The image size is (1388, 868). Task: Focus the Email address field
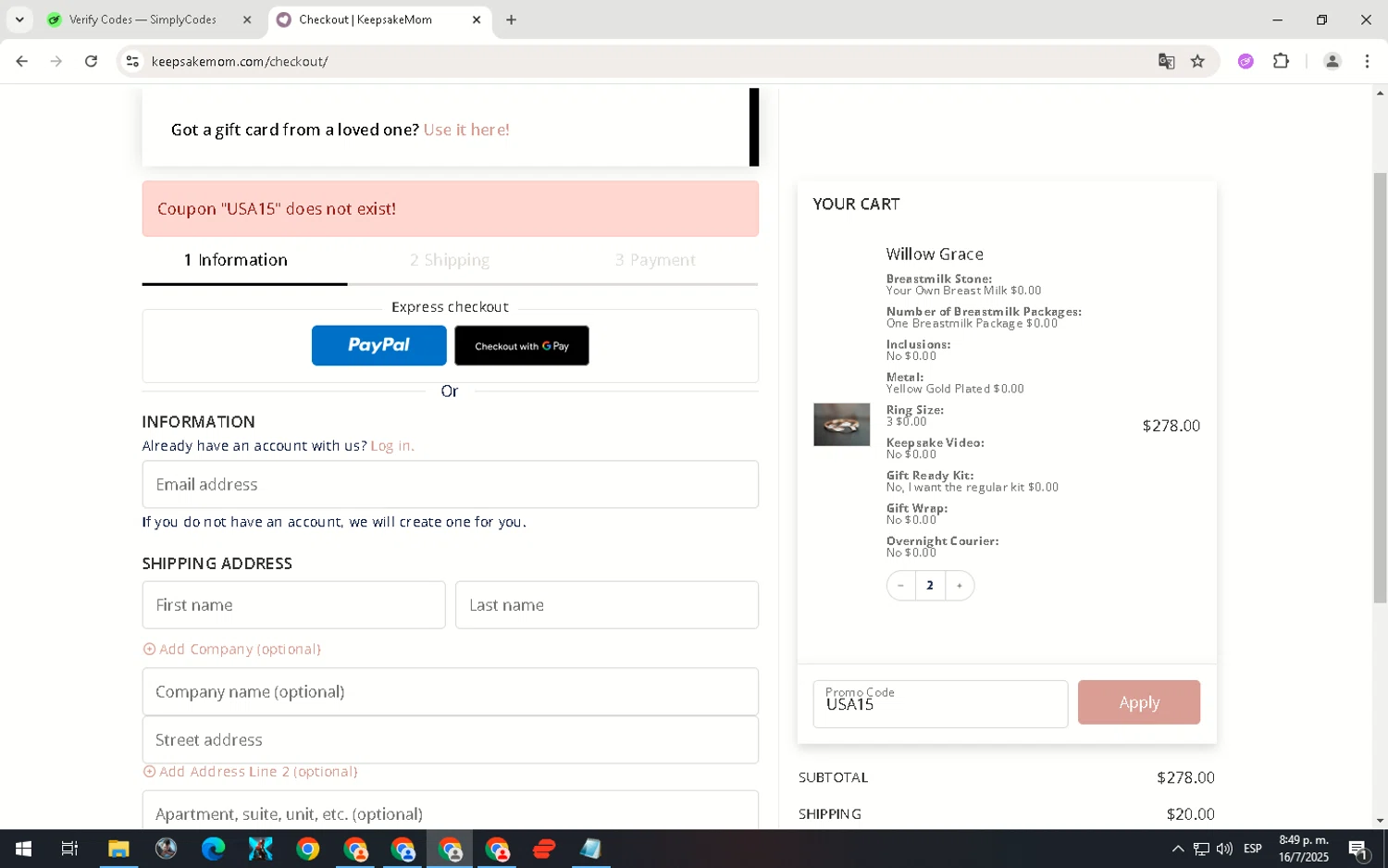click(x=450, y=484)
